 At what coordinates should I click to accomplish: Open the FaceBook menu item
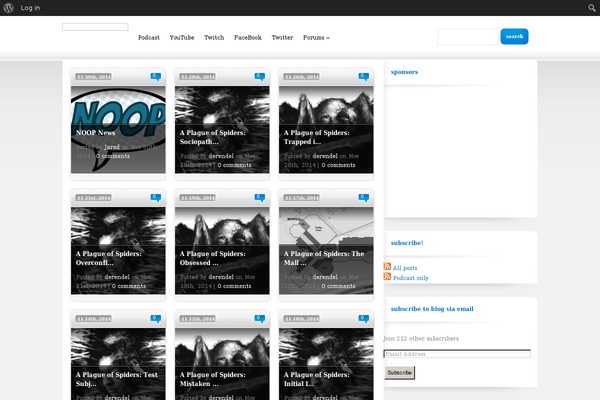click(x=248, y=38)
